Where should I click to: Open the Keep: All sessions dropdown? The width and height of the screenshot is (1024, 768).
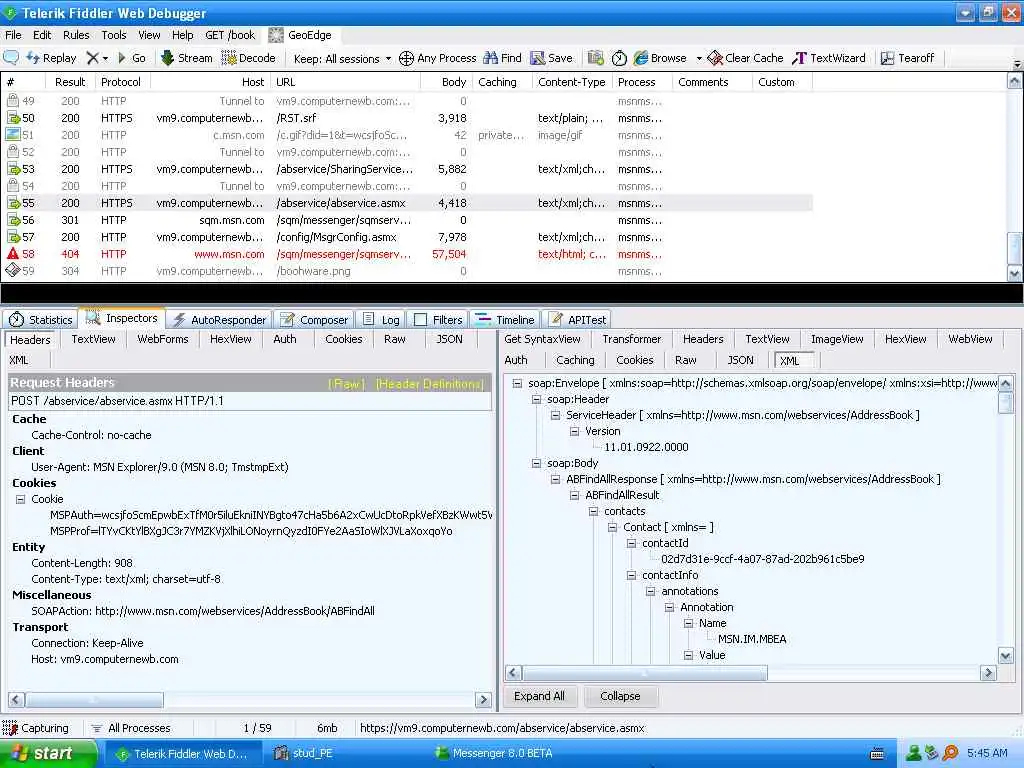[x=342, y=59]
